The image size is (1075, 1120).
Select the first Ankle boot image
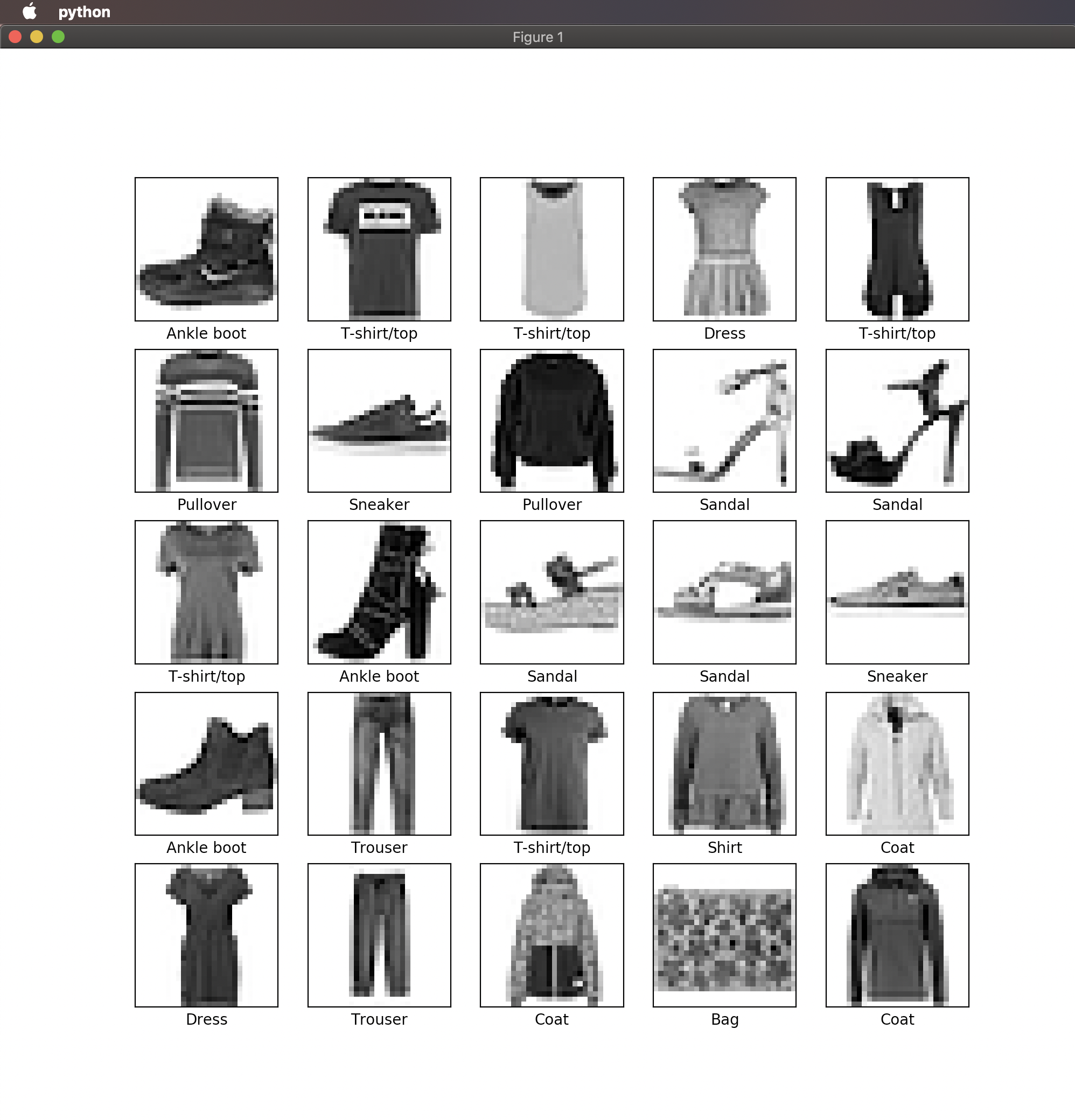point(206,249)
